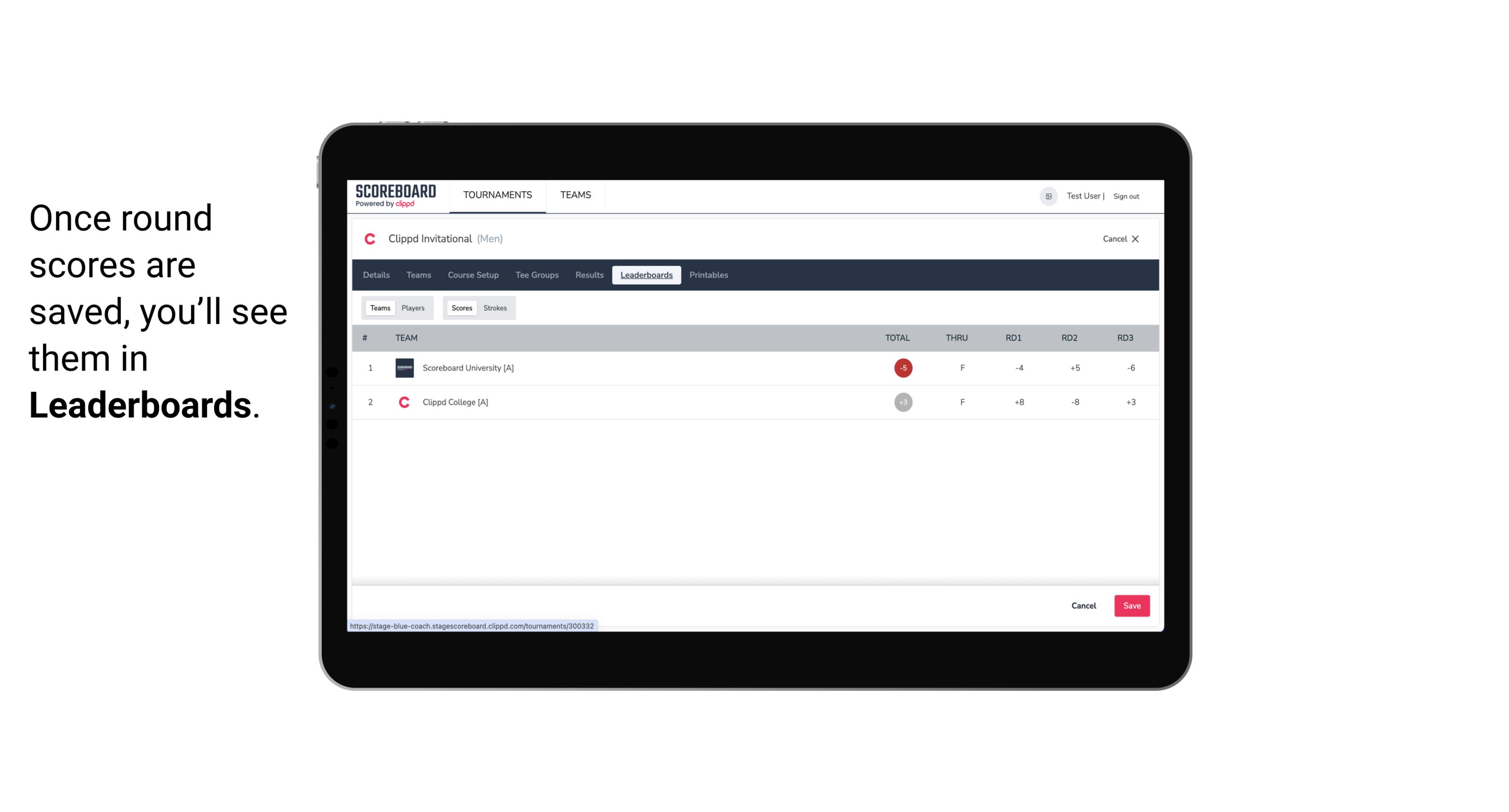Click the Test User profile icon
Viewport: 1509px width, 812px height.
pyautogui.click(x=1048, y=196)
